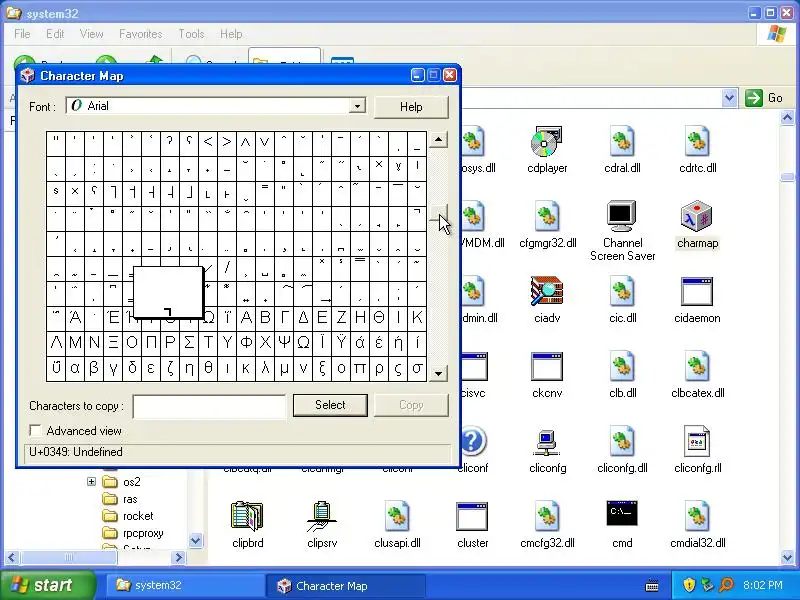The image size is (800, 600).
Task: Select the ckcnv program icon
Action: point(547,367)
